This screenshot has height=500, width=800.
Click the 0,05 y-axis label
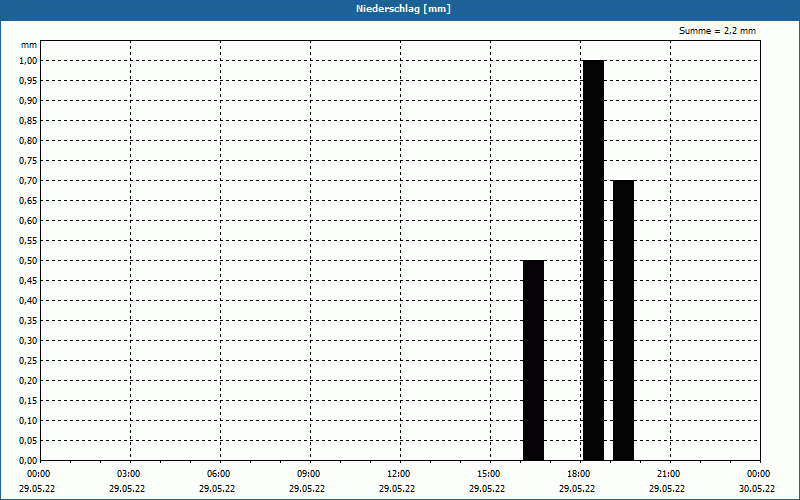coord(28,441)
